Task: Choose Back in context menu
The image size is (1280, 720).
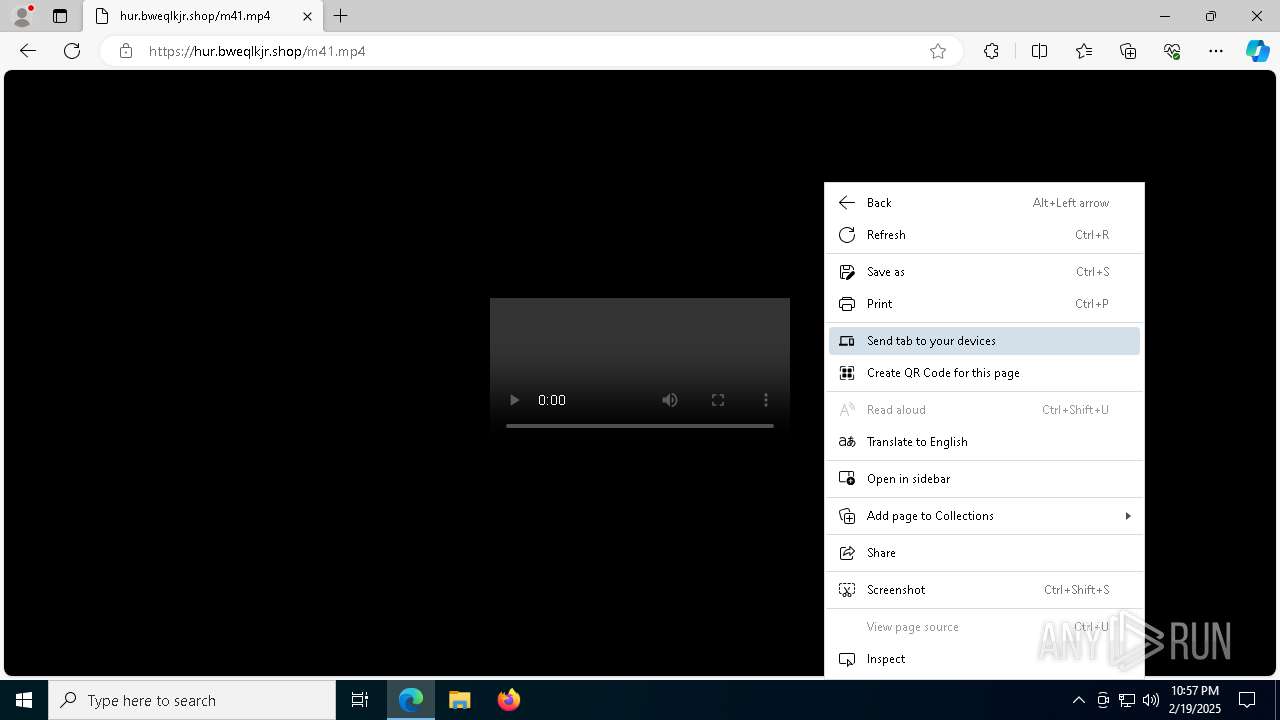Action: (984, 203)
